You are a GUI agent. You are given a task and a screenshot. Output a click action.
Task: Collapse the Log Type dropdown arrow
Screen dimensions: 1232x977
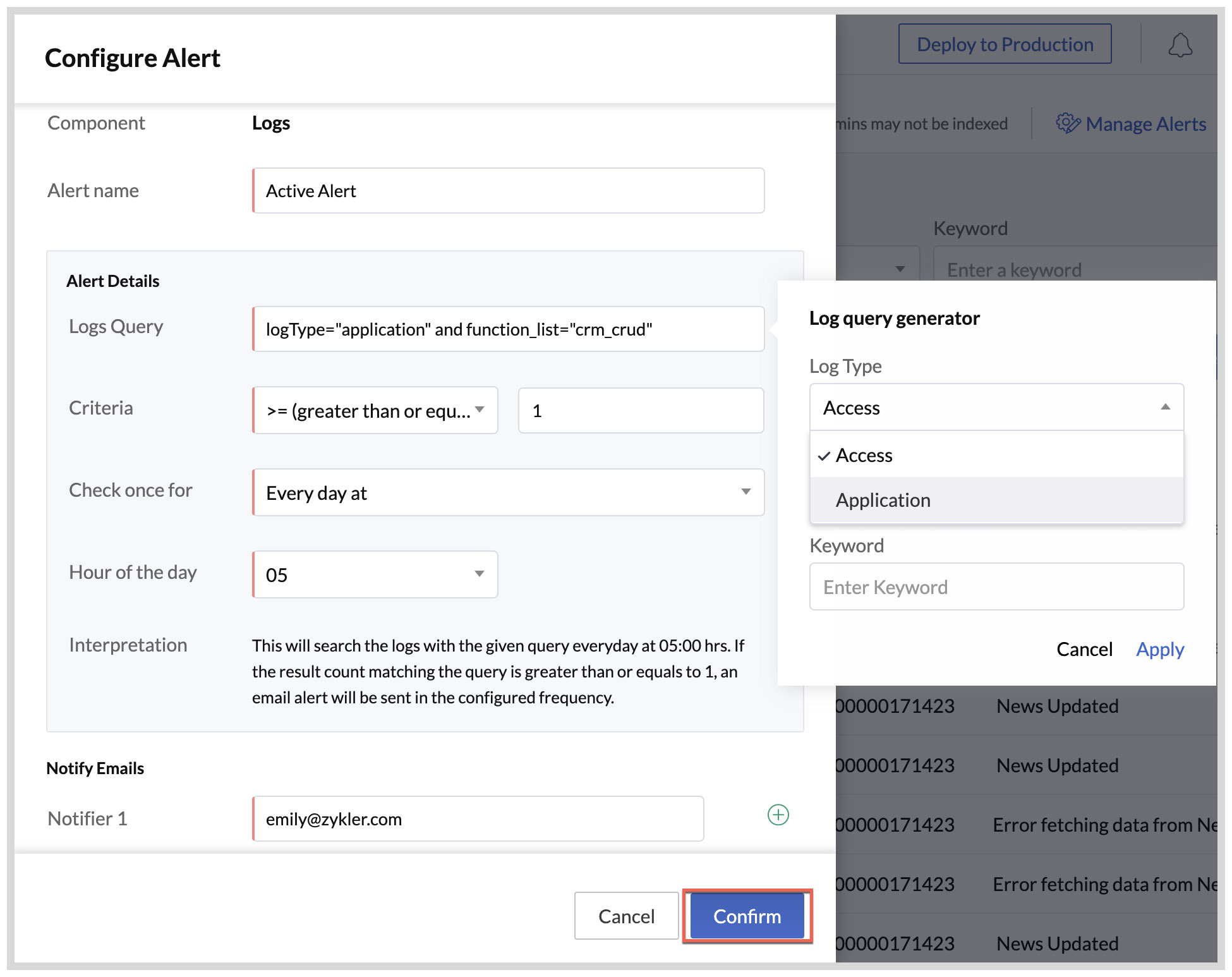coord(1165,408)
